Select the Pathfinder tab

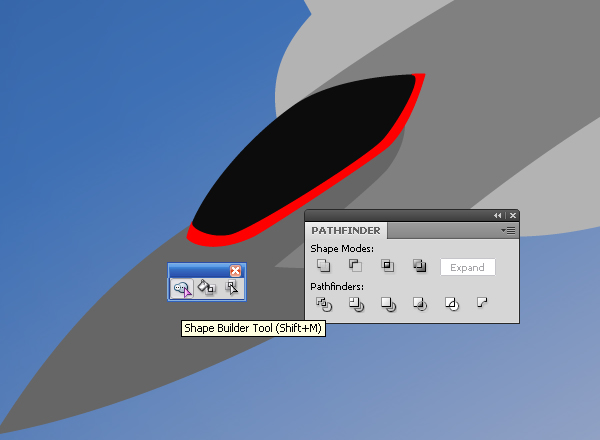346,231
